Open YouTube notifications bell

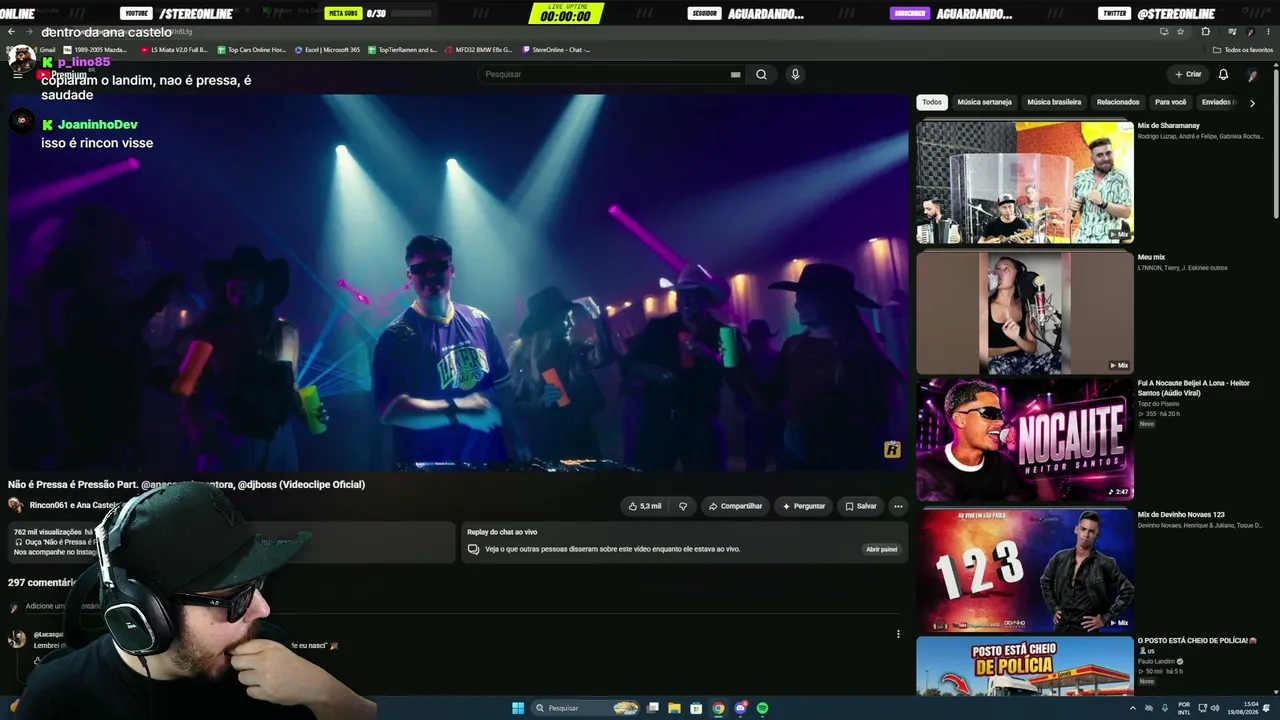(1223, 74)
